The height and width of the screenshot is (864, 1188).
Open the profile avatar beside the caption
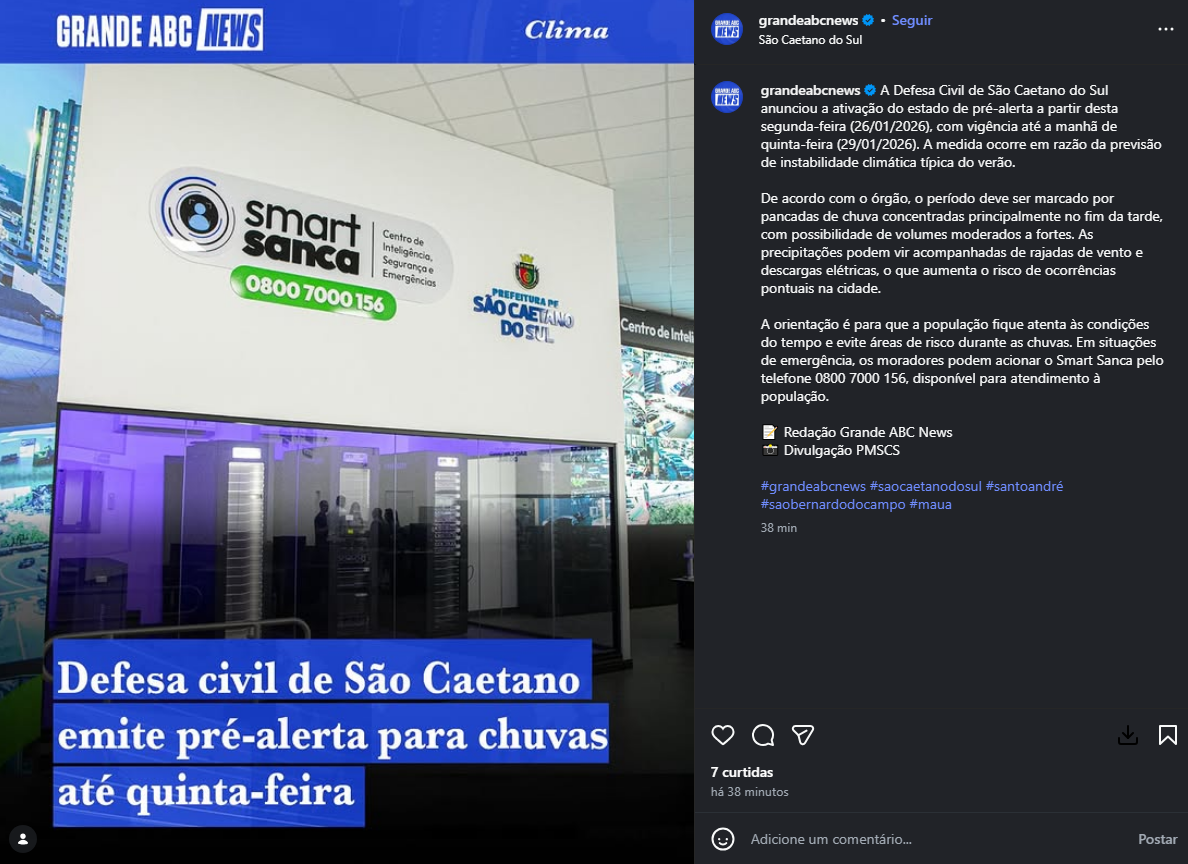[727, 98]
